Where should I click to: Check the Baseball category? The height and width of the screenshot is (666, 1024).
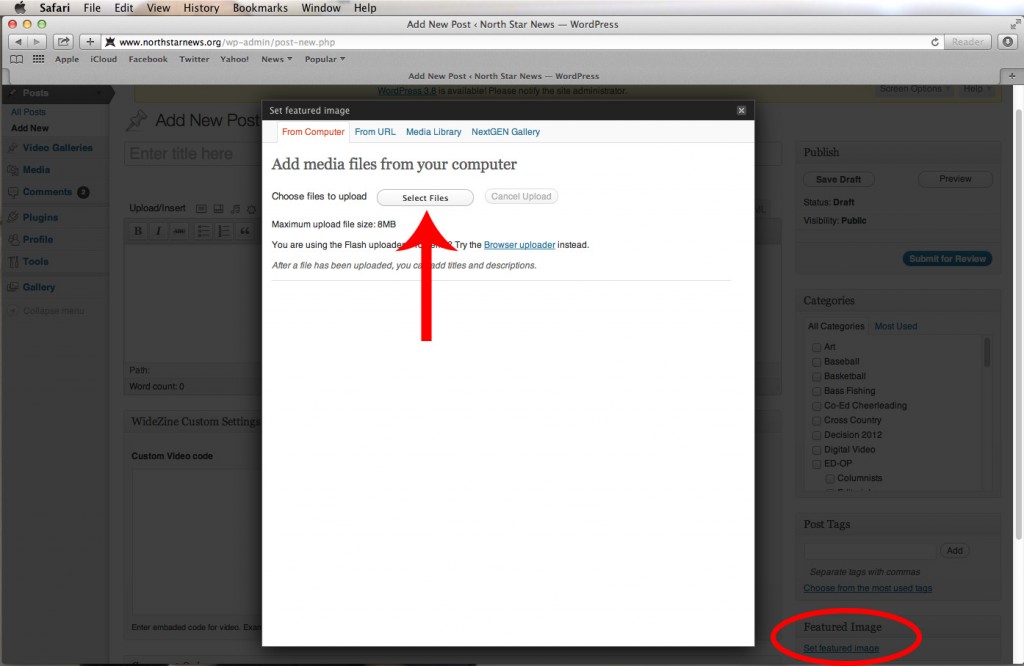coord(816,362)
